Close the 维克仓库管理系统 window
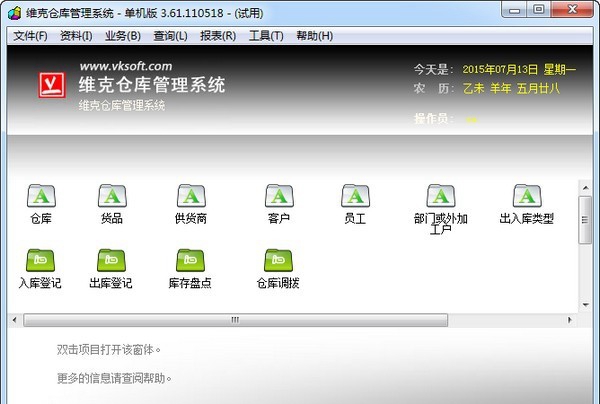Viewport: 600px width, 404px height. coord(572,10)
